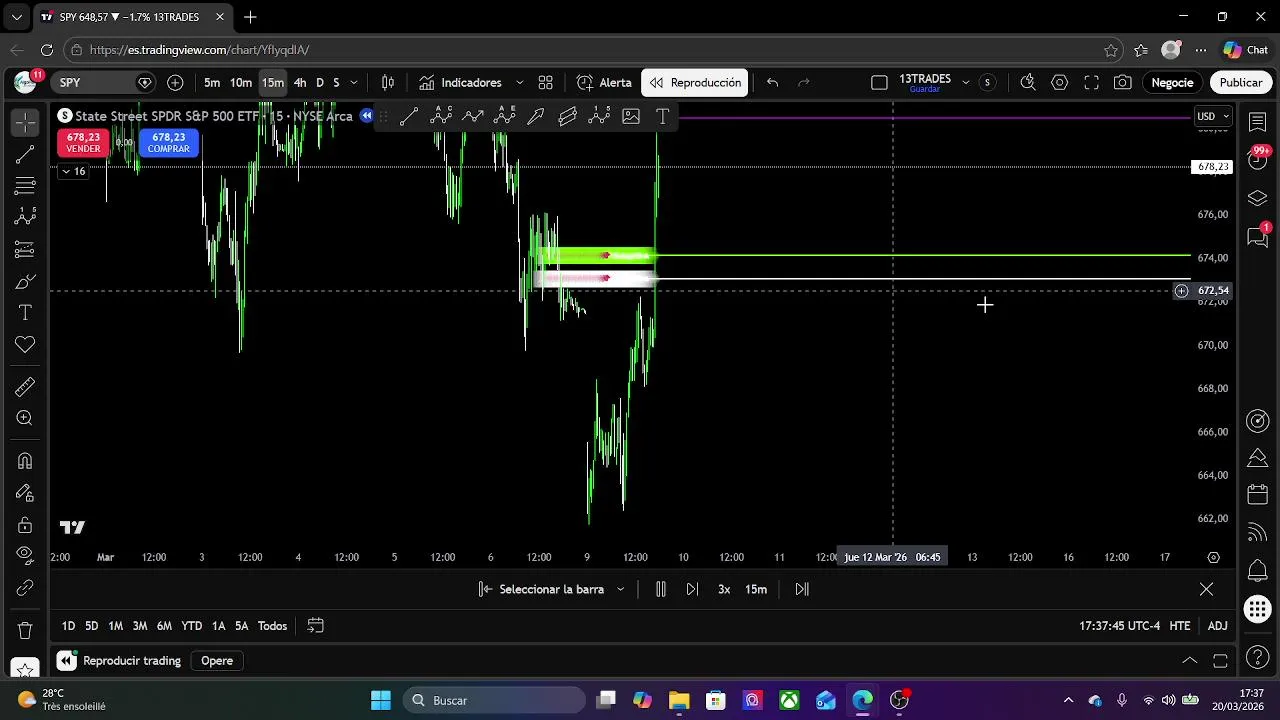This screenshot has height=720, width=1280.
Task: Jump to real-time in replay
Action: [x=802, y=589]
